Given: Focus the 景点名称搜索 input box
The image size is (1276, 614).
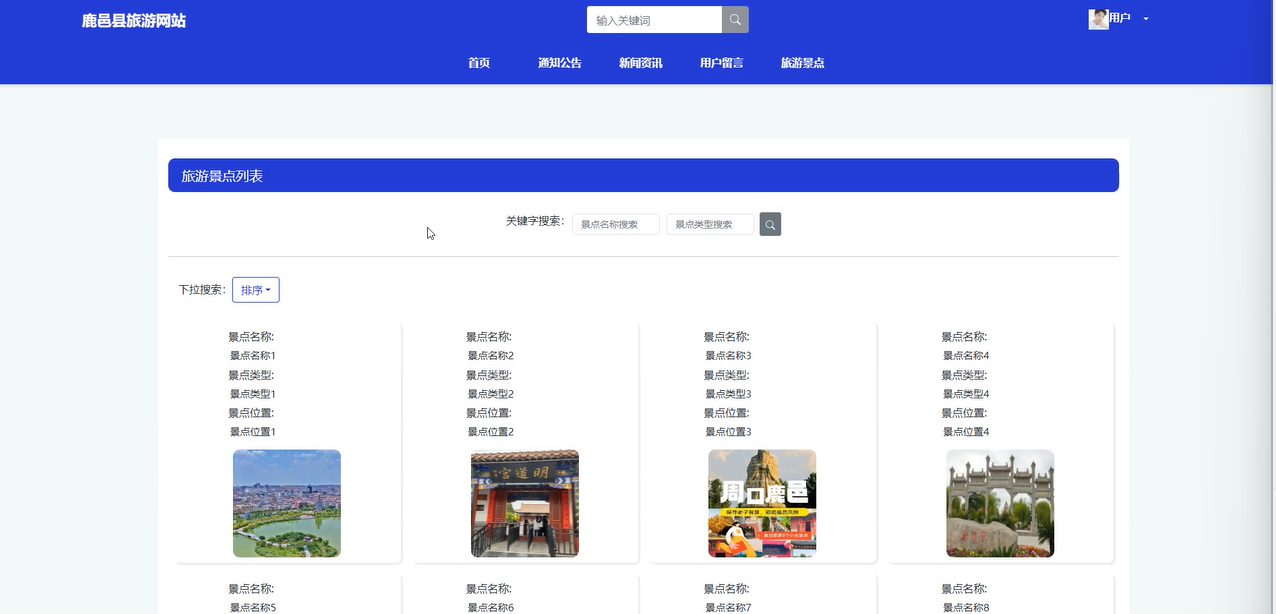Looking at the screenshot, I should point(616,225).
